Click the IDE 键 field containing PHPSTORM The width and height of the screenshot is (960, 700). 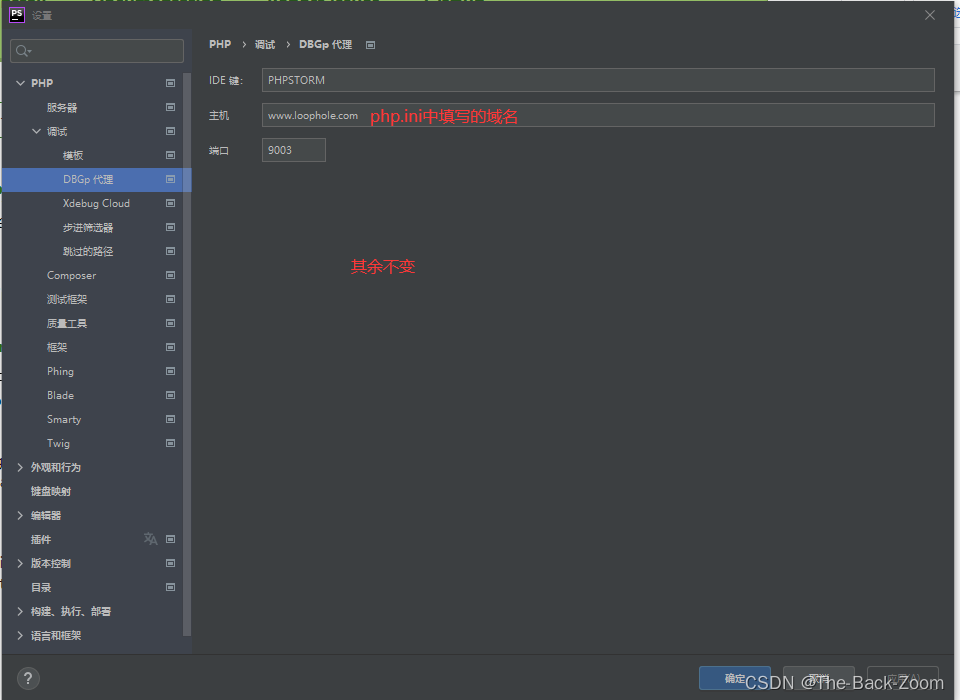click(598, 80)
